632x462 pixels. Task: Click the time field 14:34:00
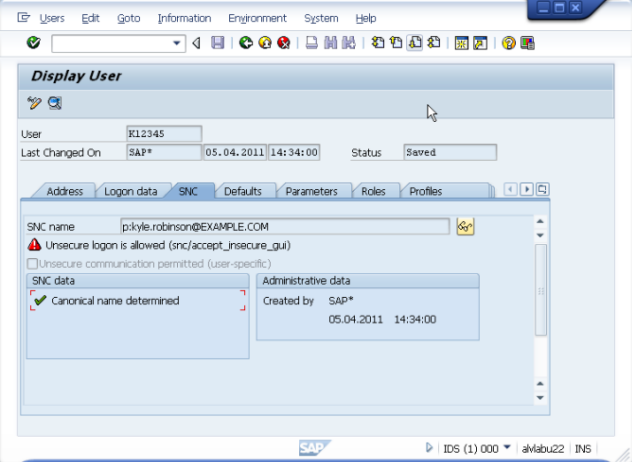[294, 152]
